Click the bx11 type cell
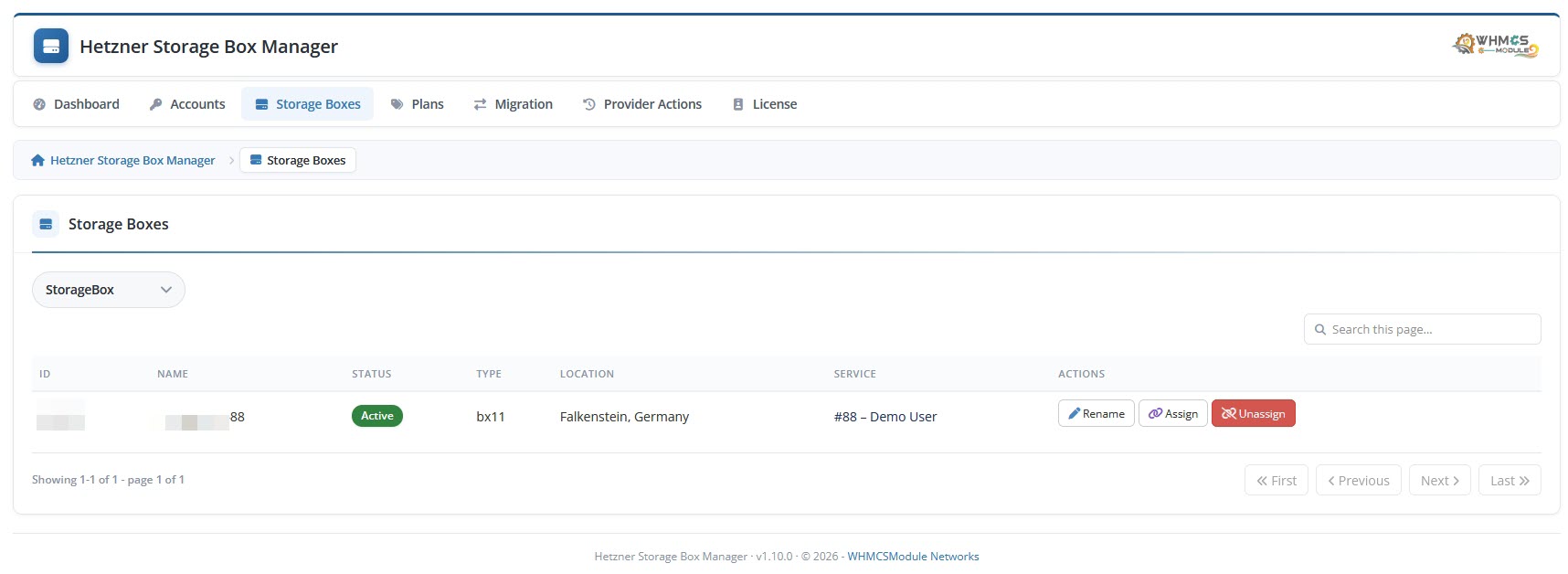The width and height of the screenshot is (1568, 574). click(491, 417)
